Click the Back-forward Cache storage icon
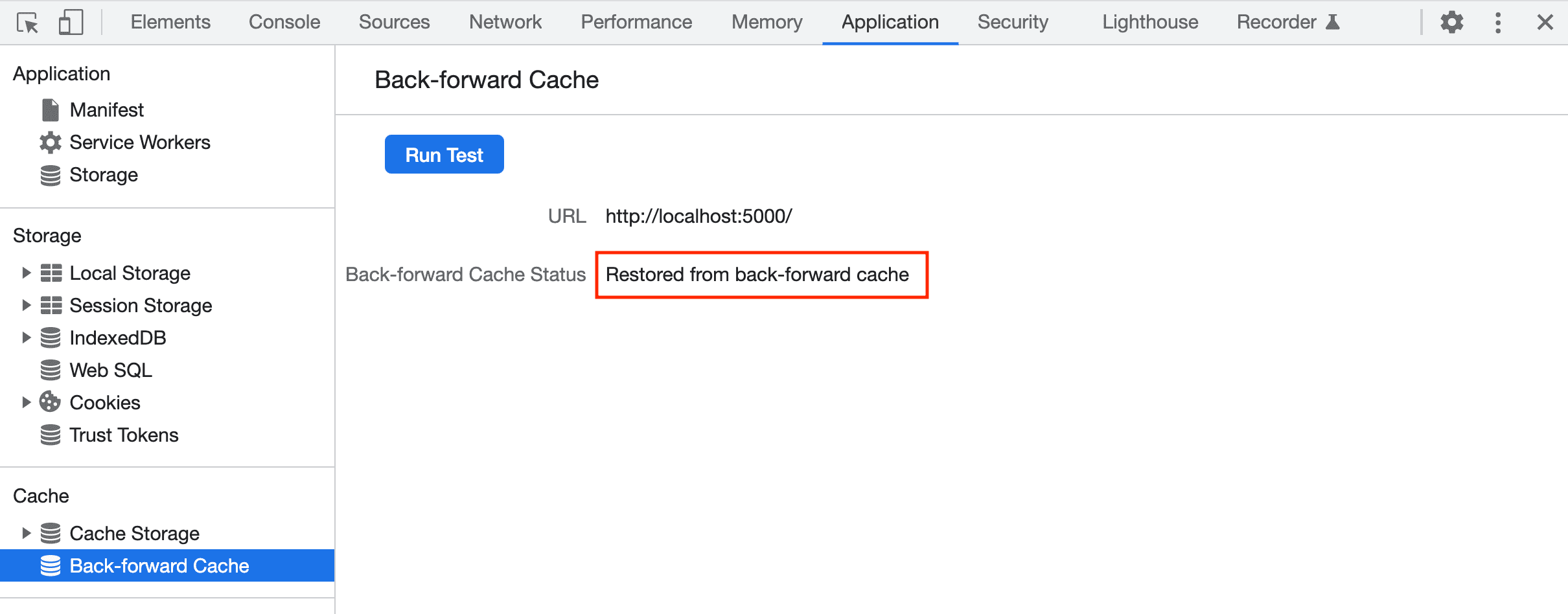The height and width of the screenshot is (614, 1568). click(50, 565)
